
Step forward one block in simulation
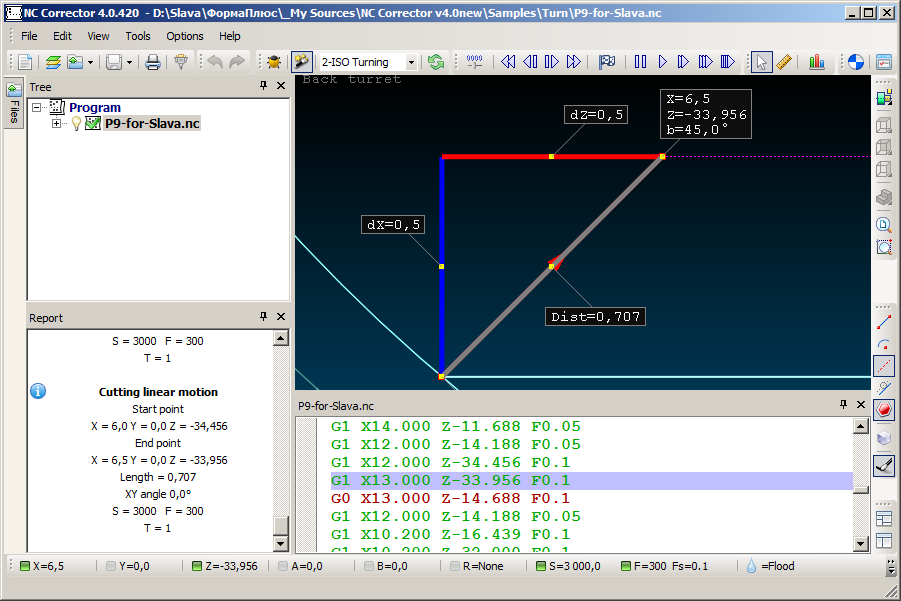[552, 61]
